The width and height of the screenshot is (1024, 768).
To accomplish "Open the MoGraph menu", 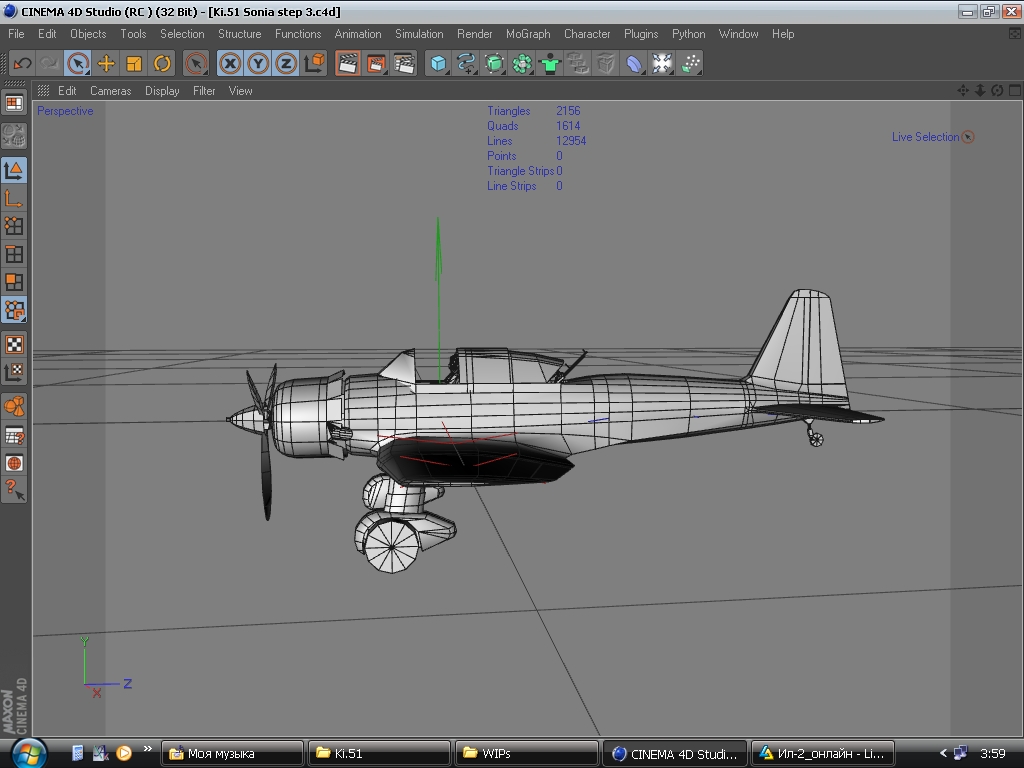I will [528, 34].
